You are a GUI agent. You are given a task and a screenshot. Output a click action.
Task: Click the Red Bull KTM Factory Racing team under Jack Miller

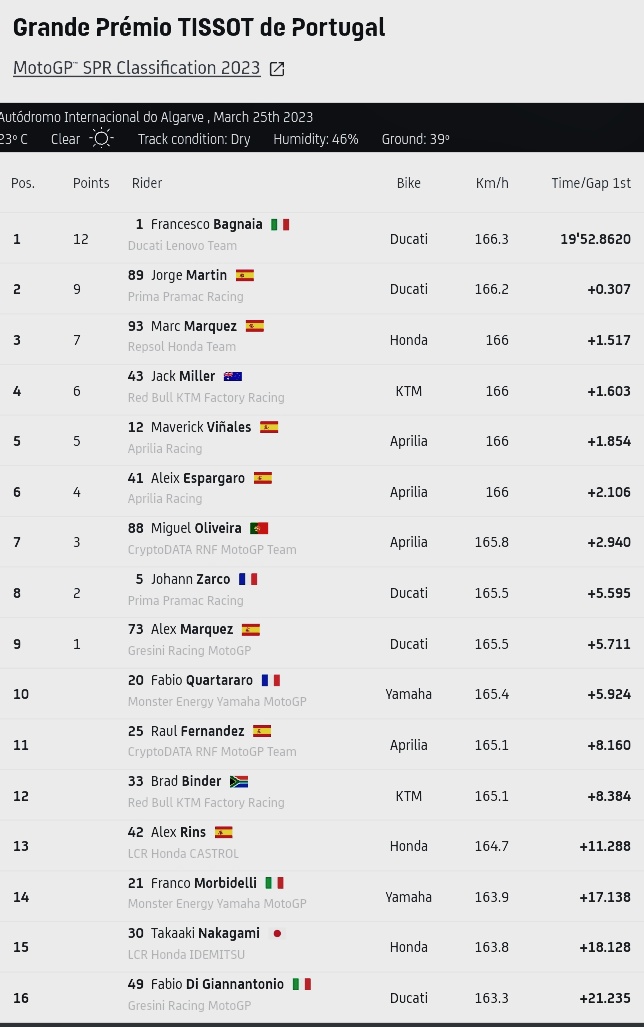click(206, 397)
